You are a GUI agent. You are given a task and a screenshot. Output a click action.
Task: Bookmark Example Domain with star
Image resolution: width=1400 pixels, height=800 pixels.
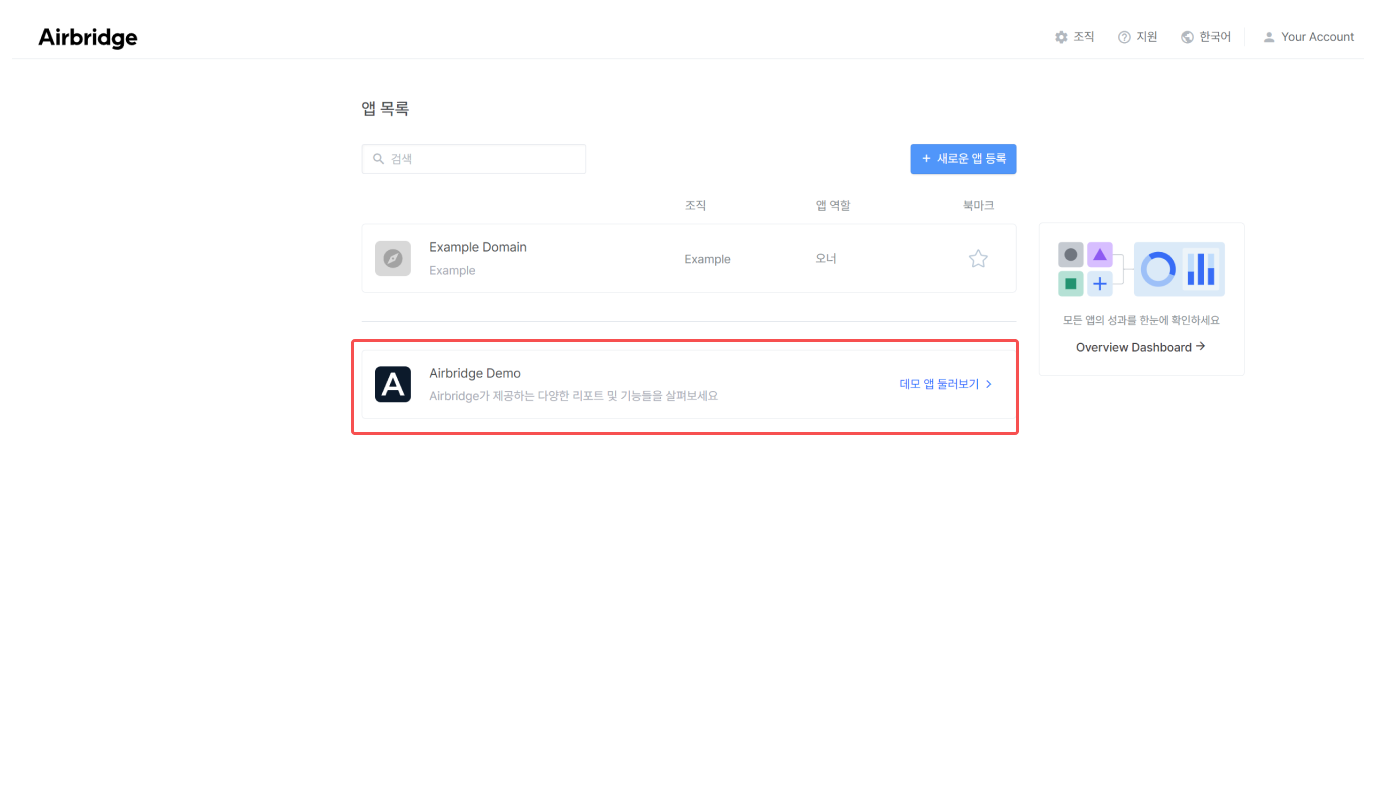(978, 259)
